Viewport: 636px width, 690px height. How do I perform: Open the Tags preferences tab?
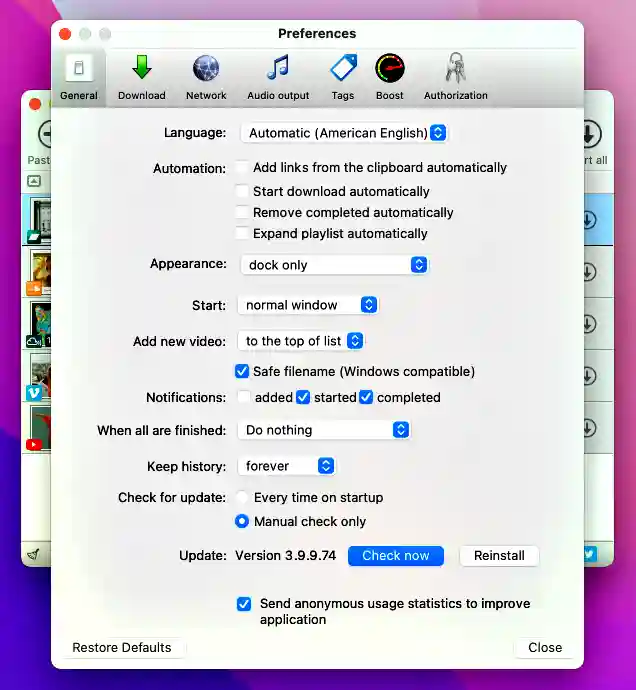point(343,77)
